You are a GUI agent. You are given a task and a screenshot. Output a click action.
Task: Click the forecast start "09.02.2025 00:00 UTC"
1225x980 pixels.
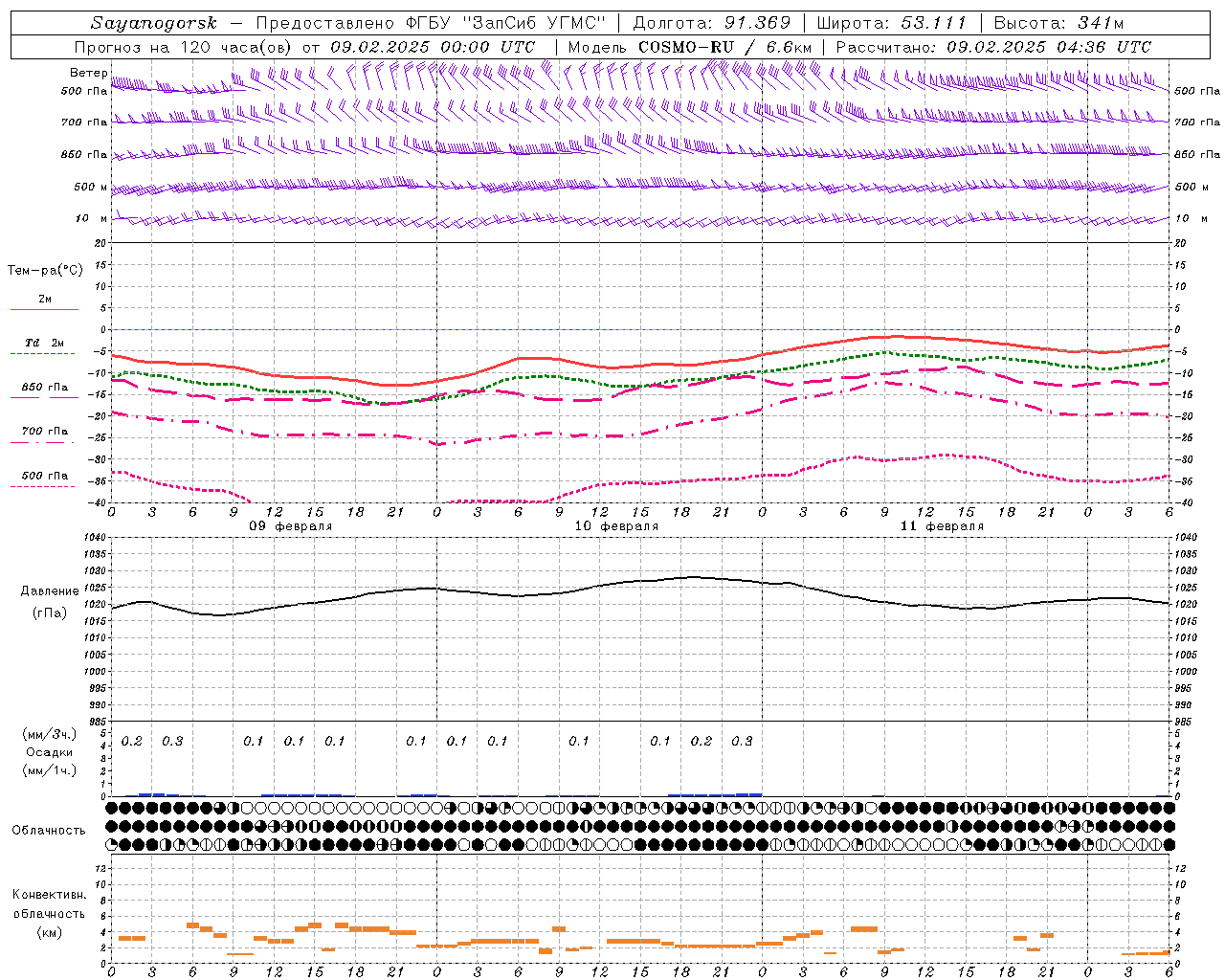pyautogui.click(x=433, y=47)
